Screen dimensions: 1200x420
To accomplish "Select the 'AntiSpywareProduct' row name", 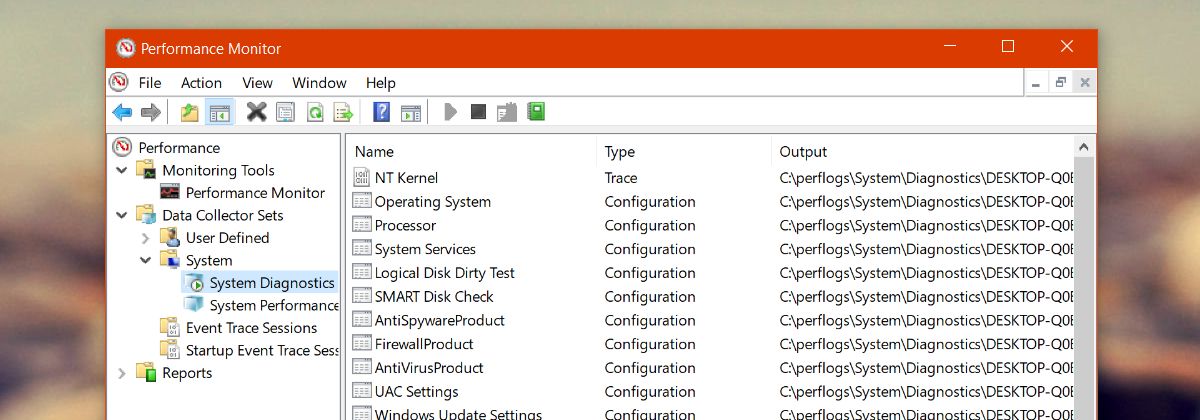I will pos(439,321).
